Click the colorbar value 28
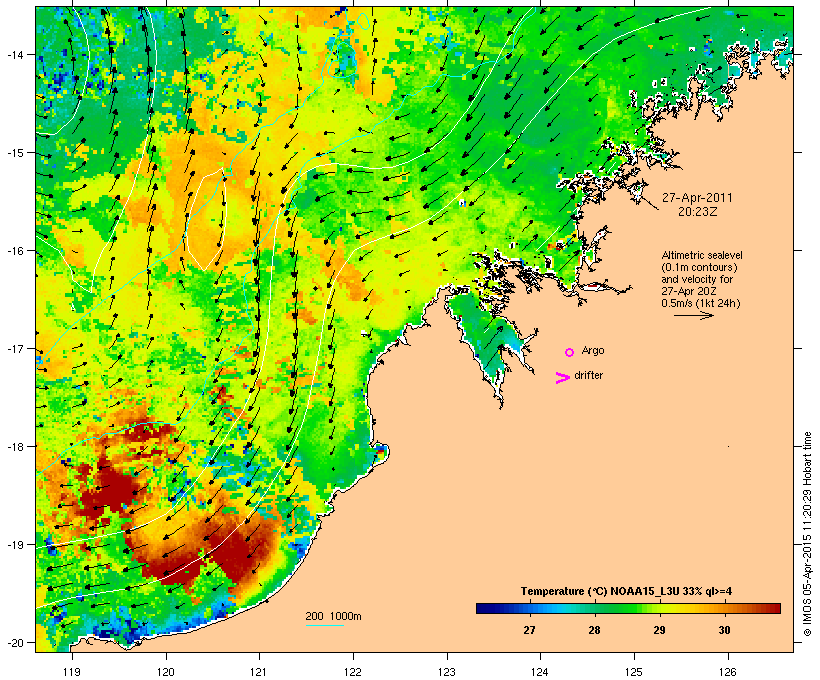 pos(594,630)
